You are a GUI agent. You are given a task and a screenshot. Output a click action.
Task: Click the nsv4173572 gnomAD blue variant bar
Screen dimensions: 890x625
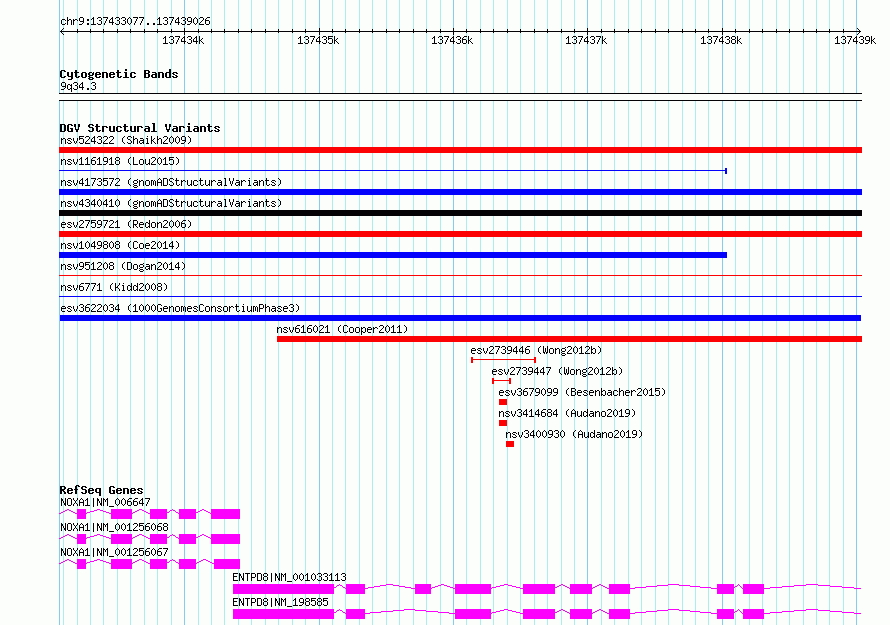pos(460,192)
